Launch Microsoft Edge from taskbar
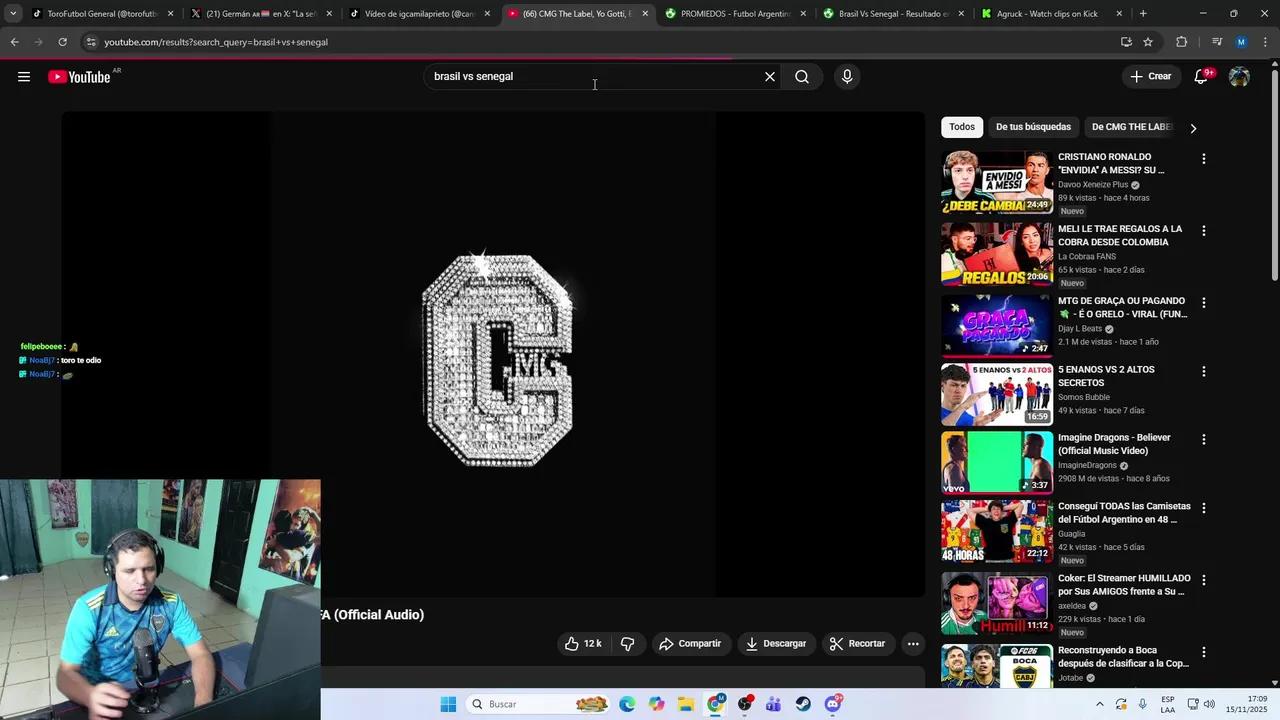This screenshot has width=1280, height=720. [627, 704]
